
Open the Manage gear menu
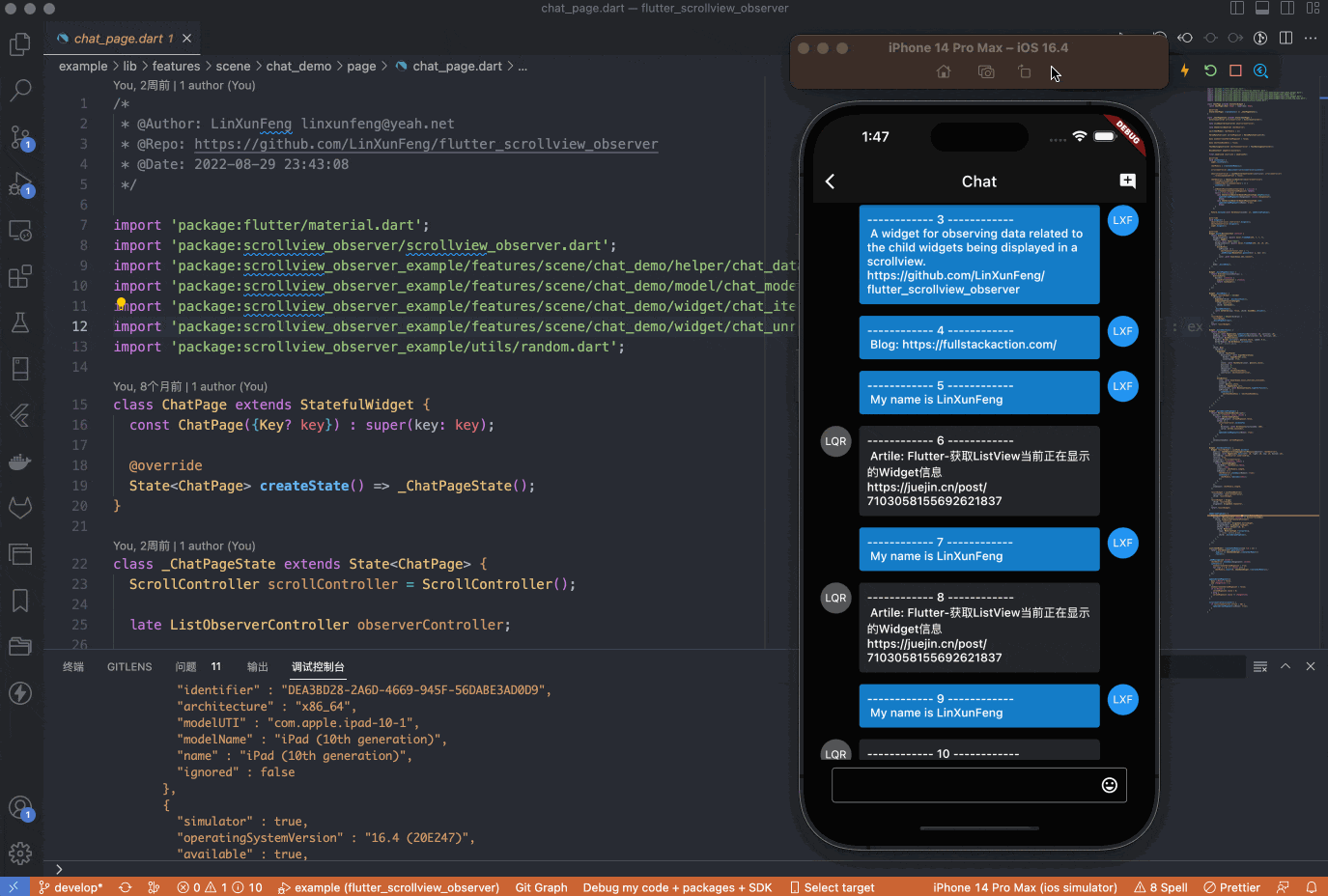pos(20,854)
